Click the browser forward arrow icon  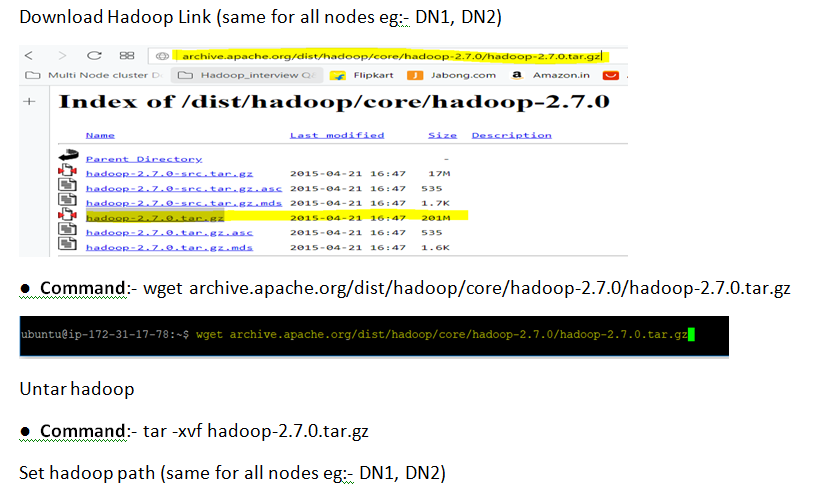click(x=62, y=55)
